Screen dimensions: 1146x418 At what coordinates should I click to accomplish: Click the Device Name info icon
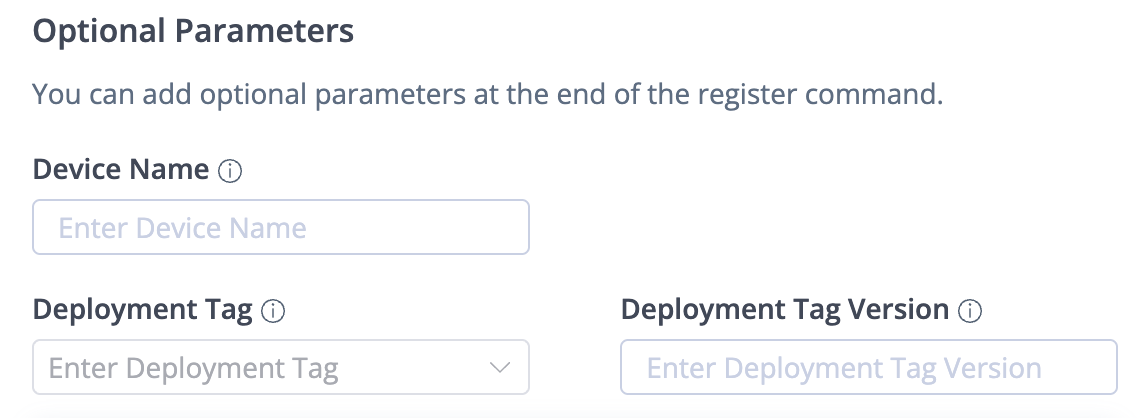(x=230, y=172)
